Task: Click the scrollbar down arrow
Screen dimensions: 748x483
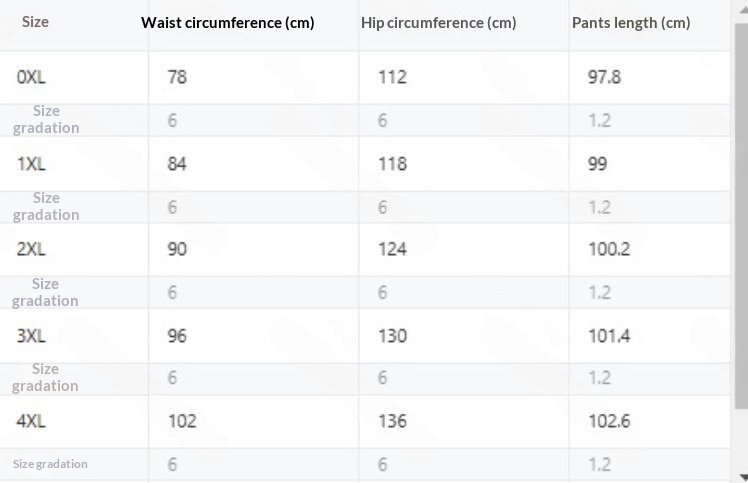Action: point(741,476)
